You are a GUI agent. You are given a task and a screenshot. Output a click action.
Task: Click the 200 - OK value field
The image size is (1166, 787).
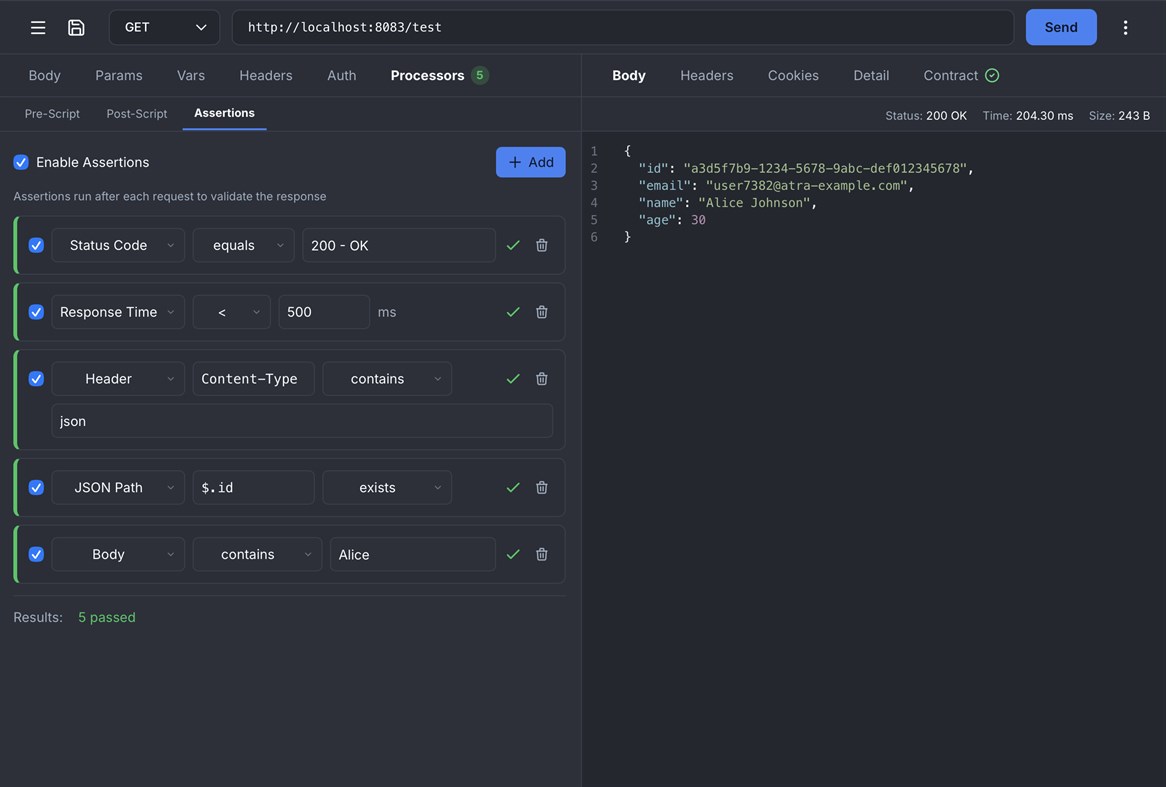[x=399, y=245]
